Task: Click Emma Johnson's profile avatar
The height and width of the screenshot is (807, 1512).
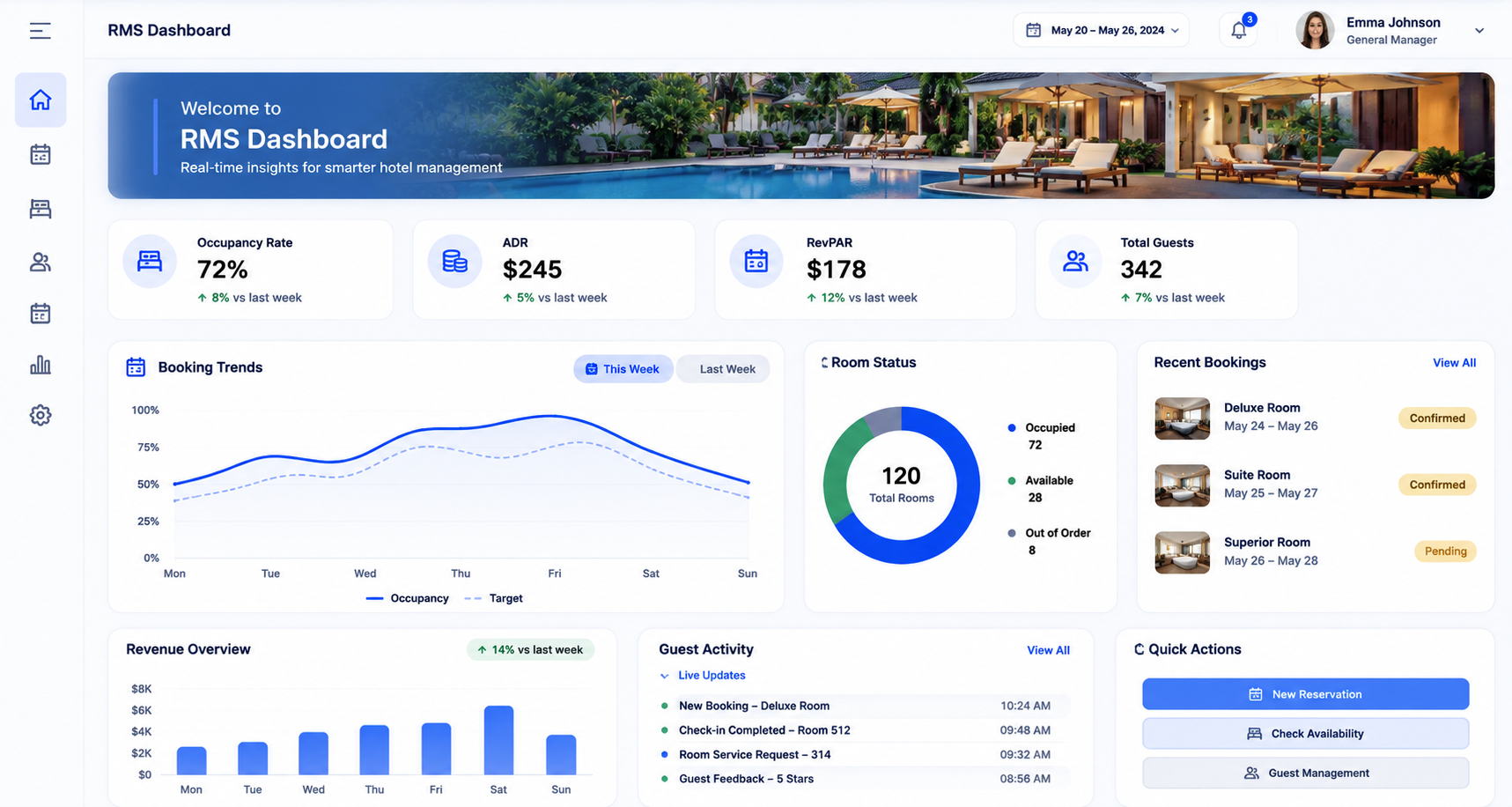Action: [1315, 30]
